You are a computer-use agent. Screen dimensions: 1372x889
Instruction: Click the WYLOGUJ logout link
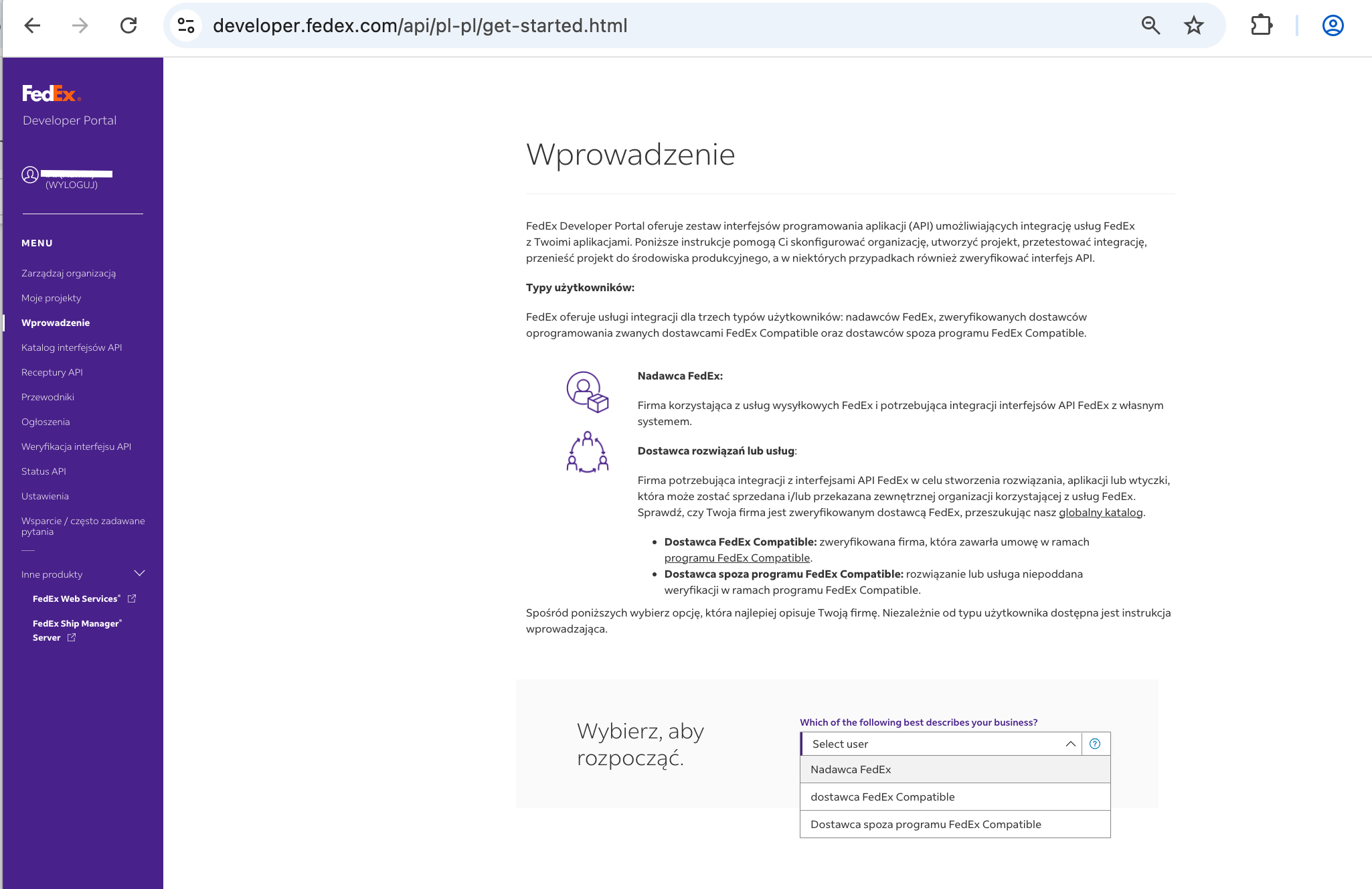(x=72, y=185)
